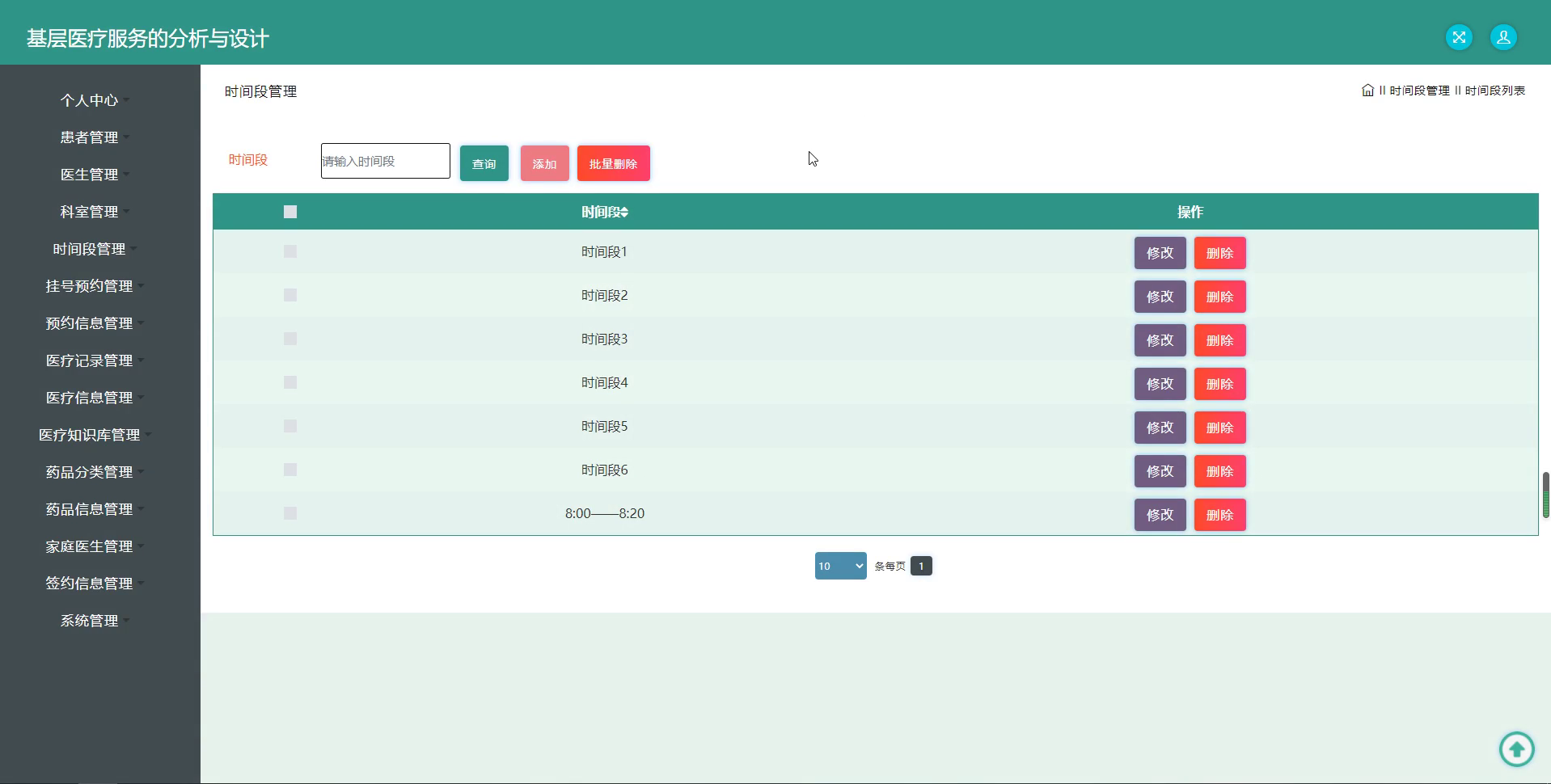Click the site title 基层医疗服务的分析与设计
This screenshot has height=784, width=1551.
click(147, 38)
